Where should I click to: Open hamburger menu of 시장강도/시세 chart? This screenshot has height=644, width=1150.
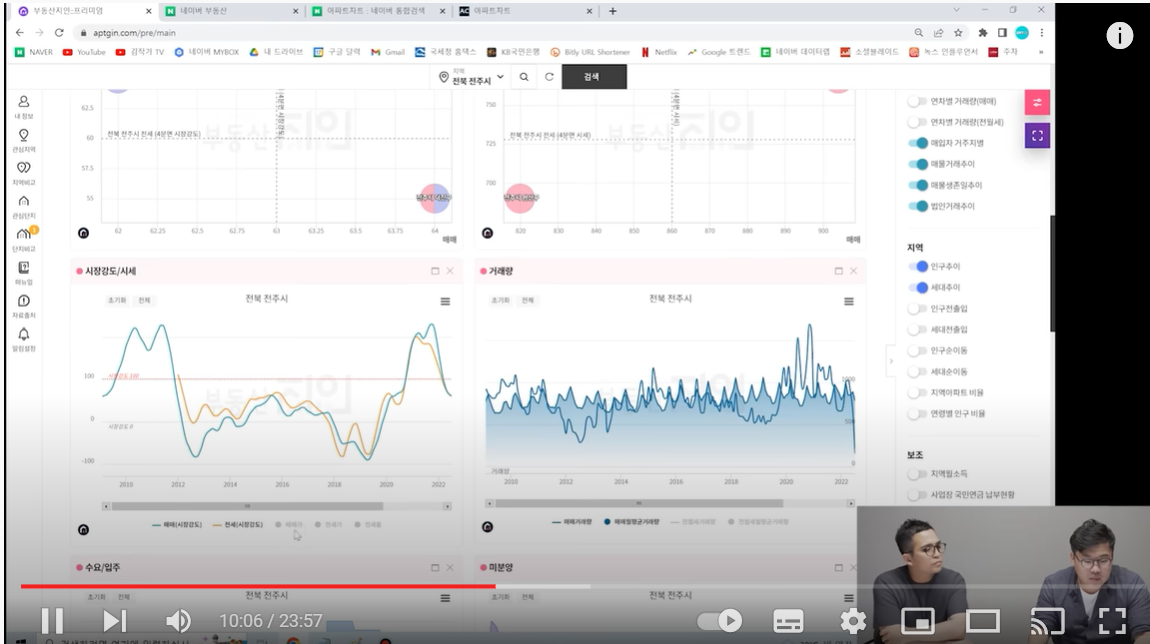[445, 301]
